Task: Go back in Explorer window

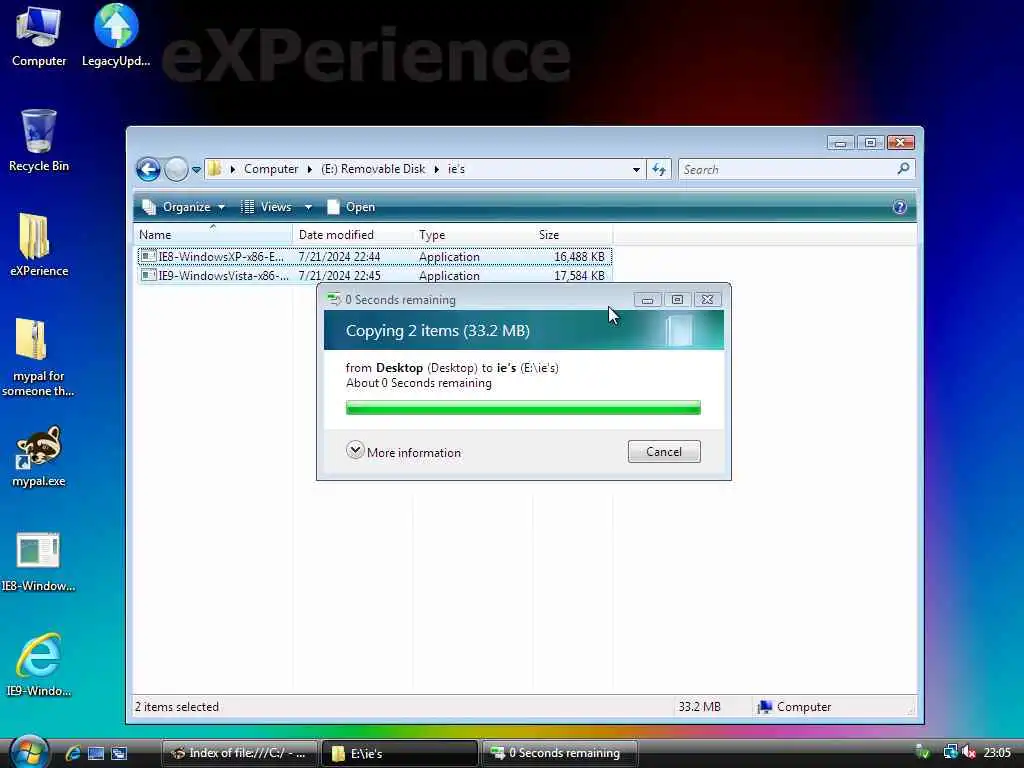Action: coord(148,170)
